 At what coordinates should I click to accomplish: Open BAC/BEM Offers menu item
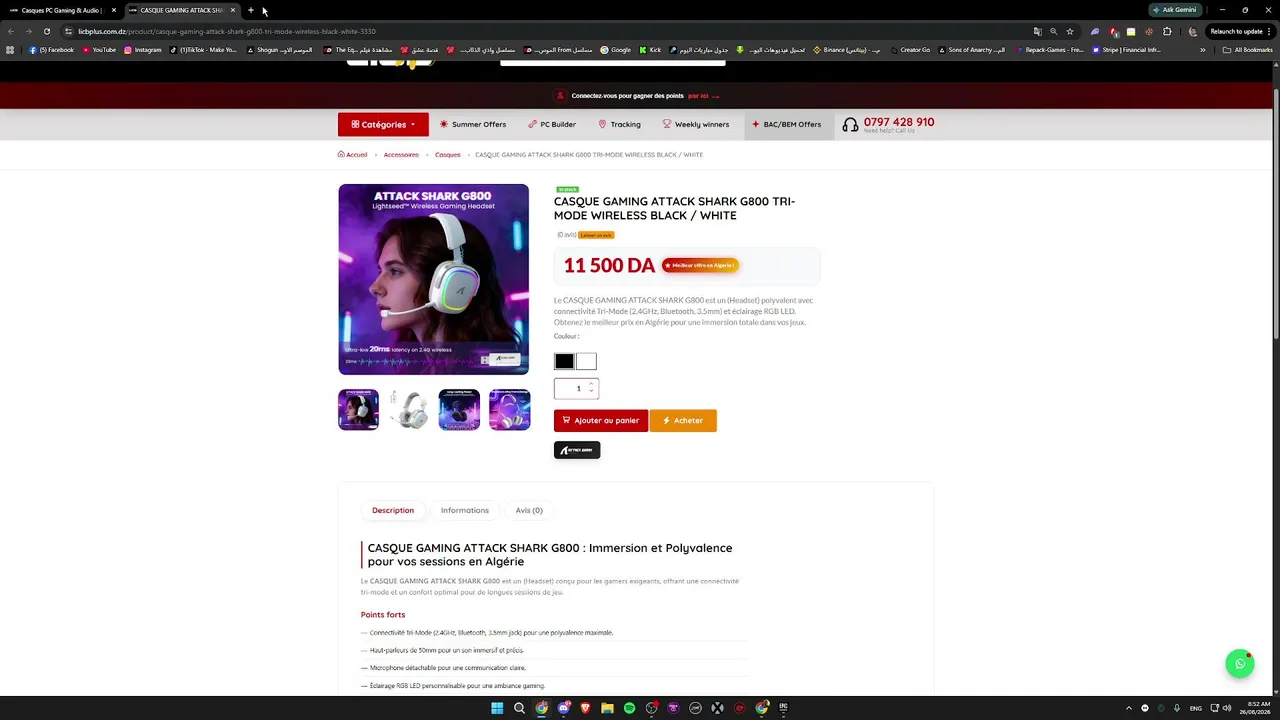(x=787, y=124)
